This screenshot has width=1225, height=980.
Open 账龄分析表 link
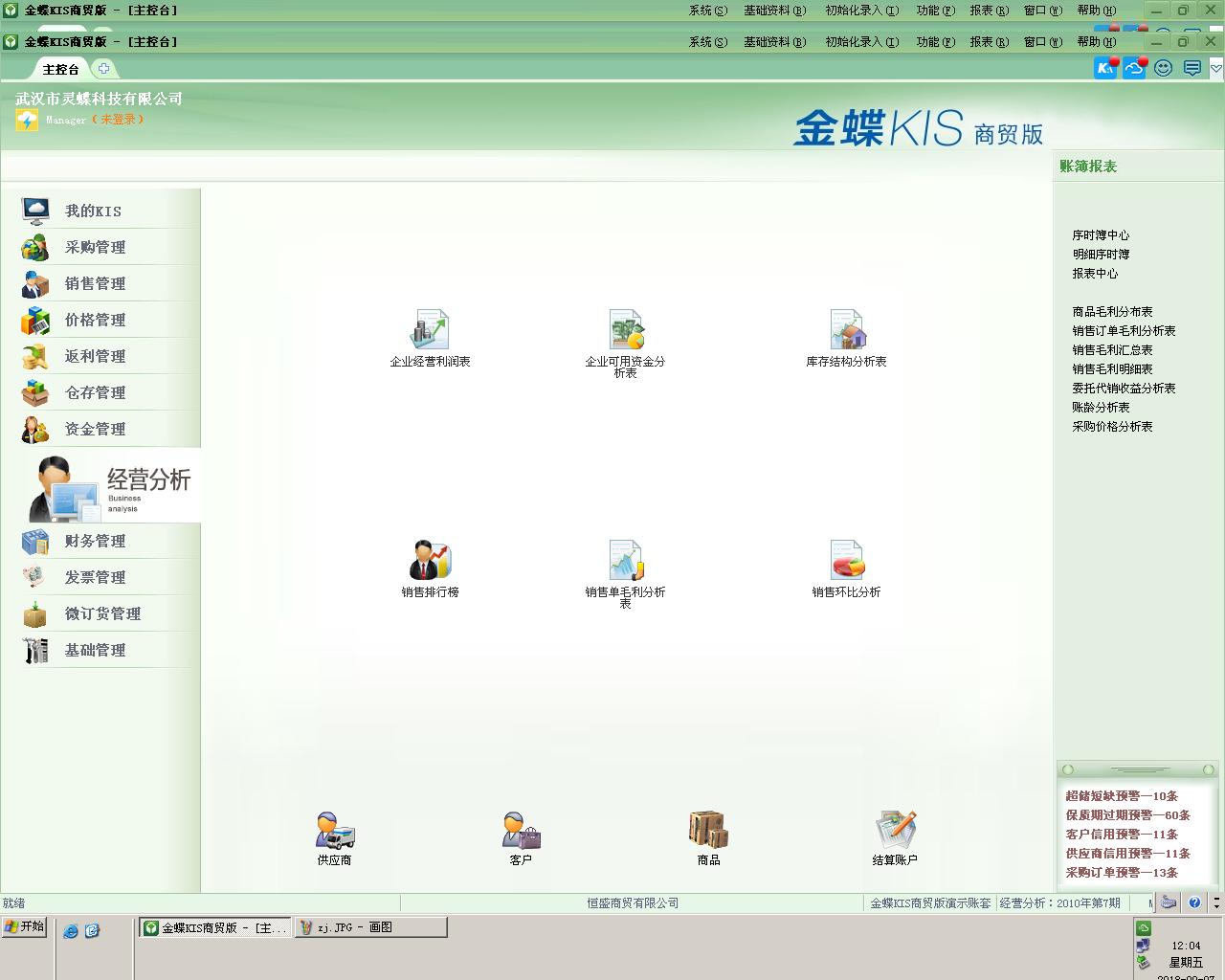1101,407
